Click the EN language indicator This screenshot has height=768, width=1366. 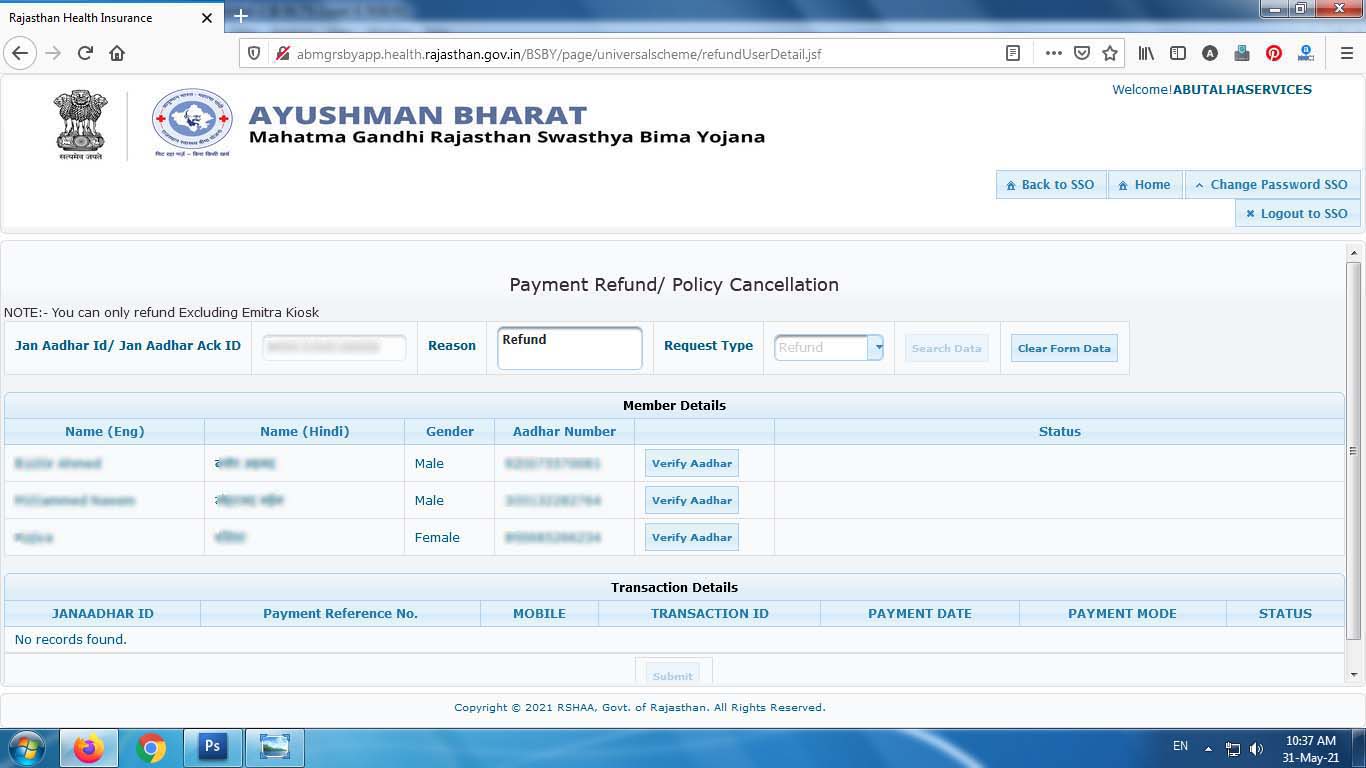1180,746
